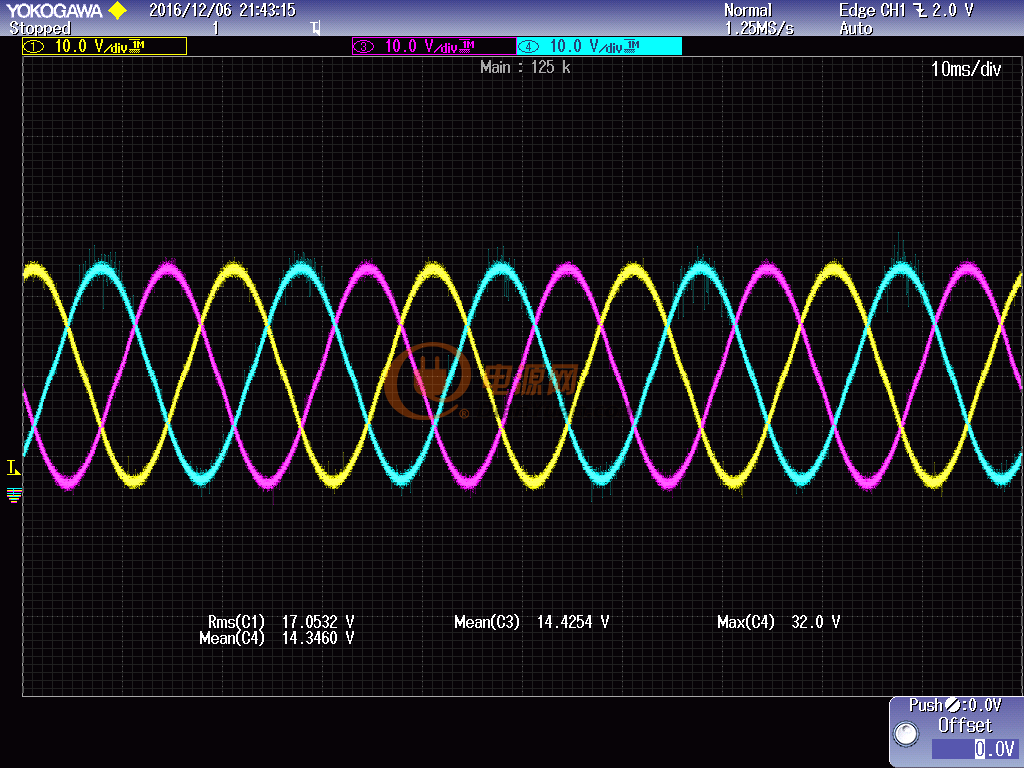This screenshot has height=768, width=1024.
Task: Select the CH1 10.0 V/div channel label
Action: click(104, 46)
